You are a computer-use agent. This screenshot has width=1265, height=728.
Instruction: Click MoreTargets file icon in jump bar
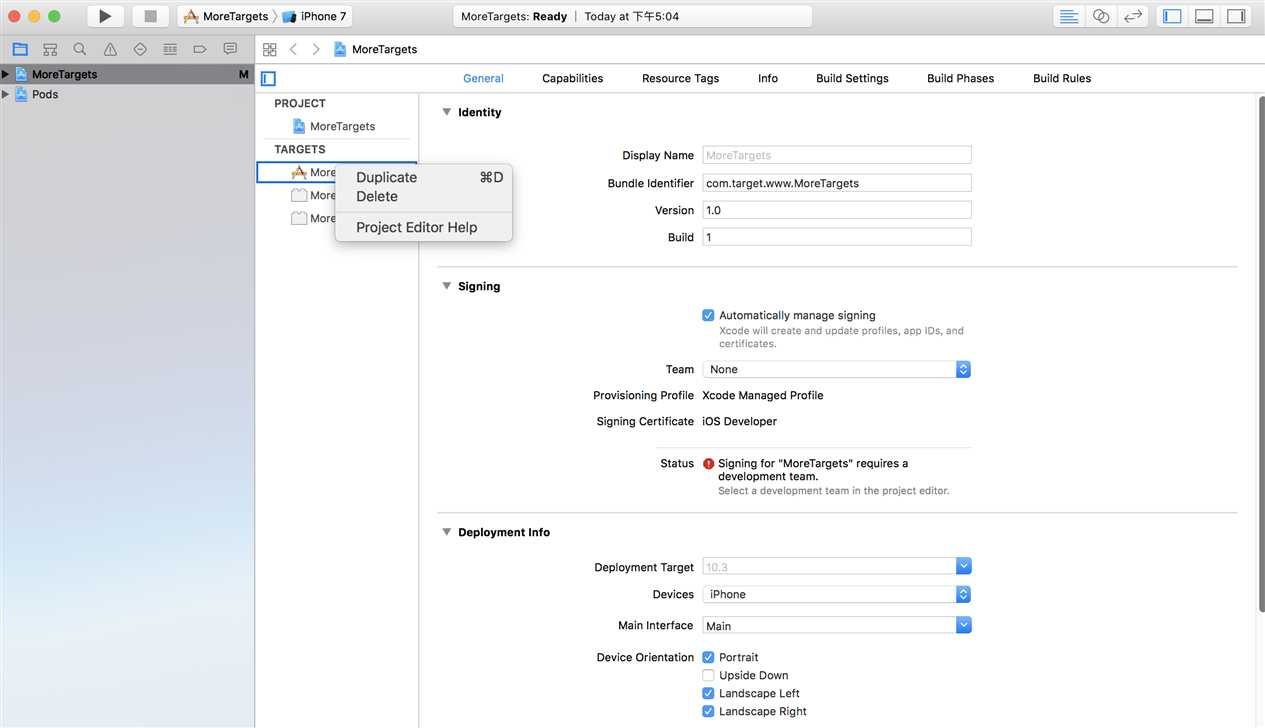(x=340, y=49)
